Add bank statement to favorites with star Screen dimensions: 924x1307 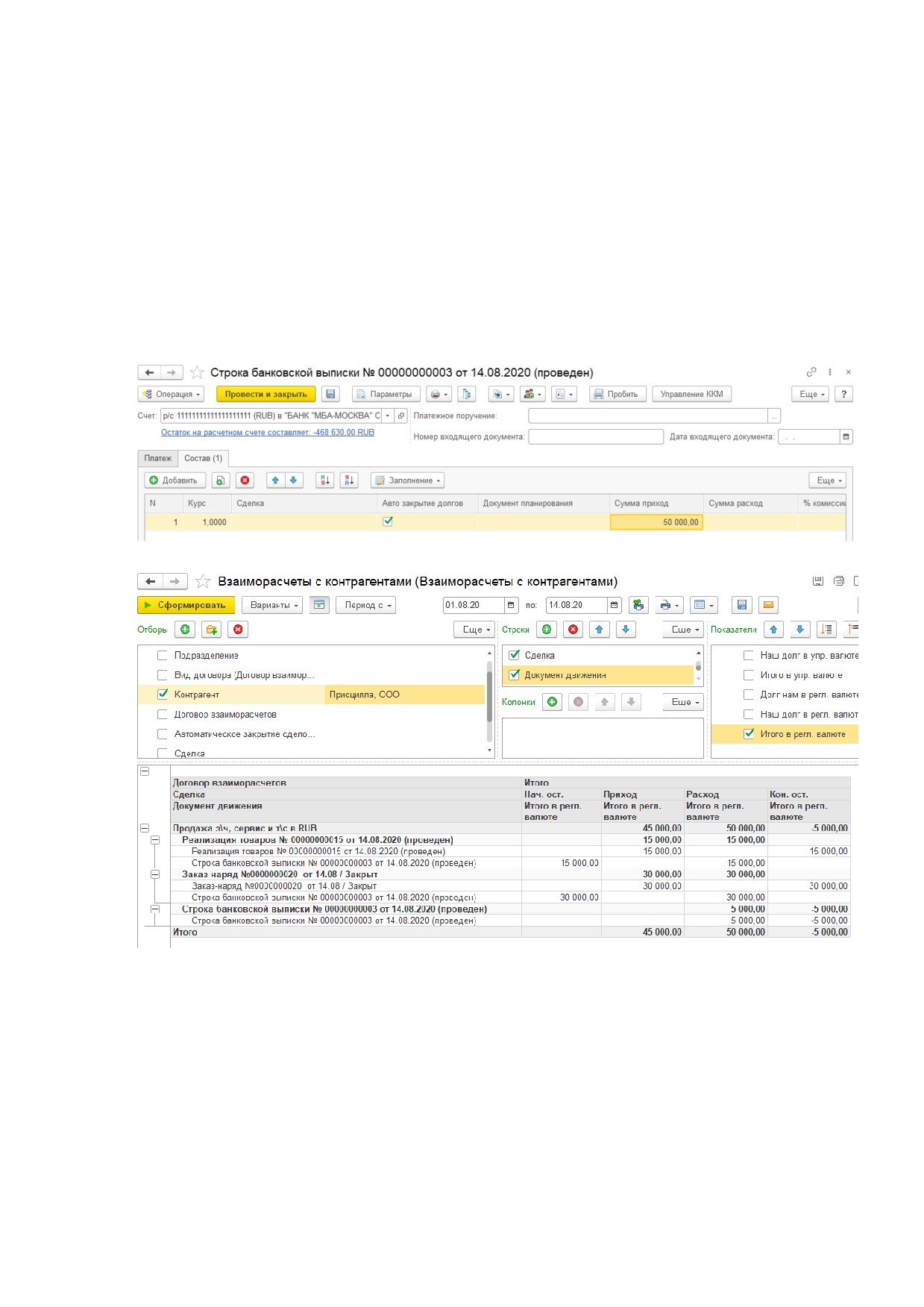(197, 372)
